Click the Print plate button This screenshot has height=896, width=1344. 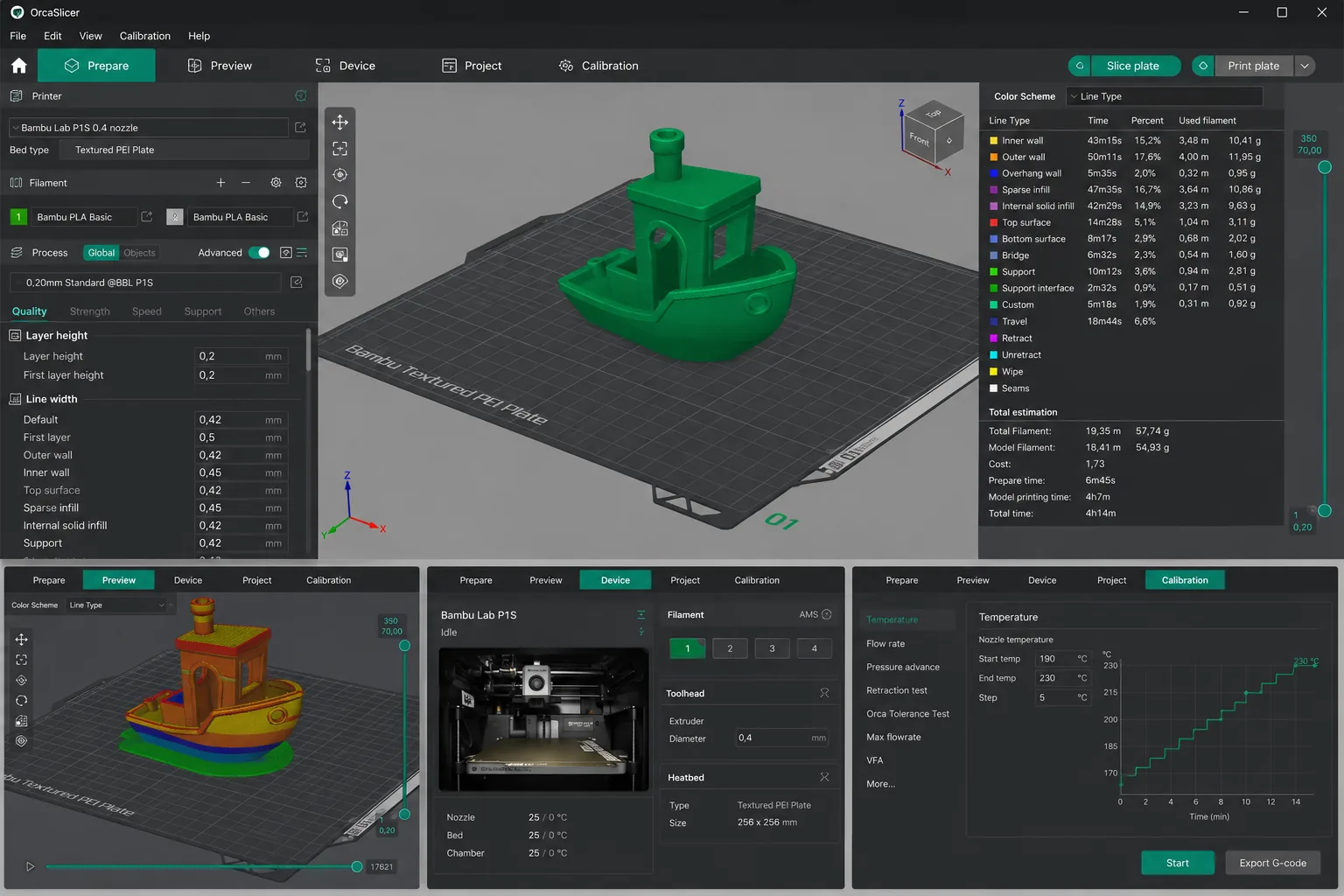pos(1253,66)
